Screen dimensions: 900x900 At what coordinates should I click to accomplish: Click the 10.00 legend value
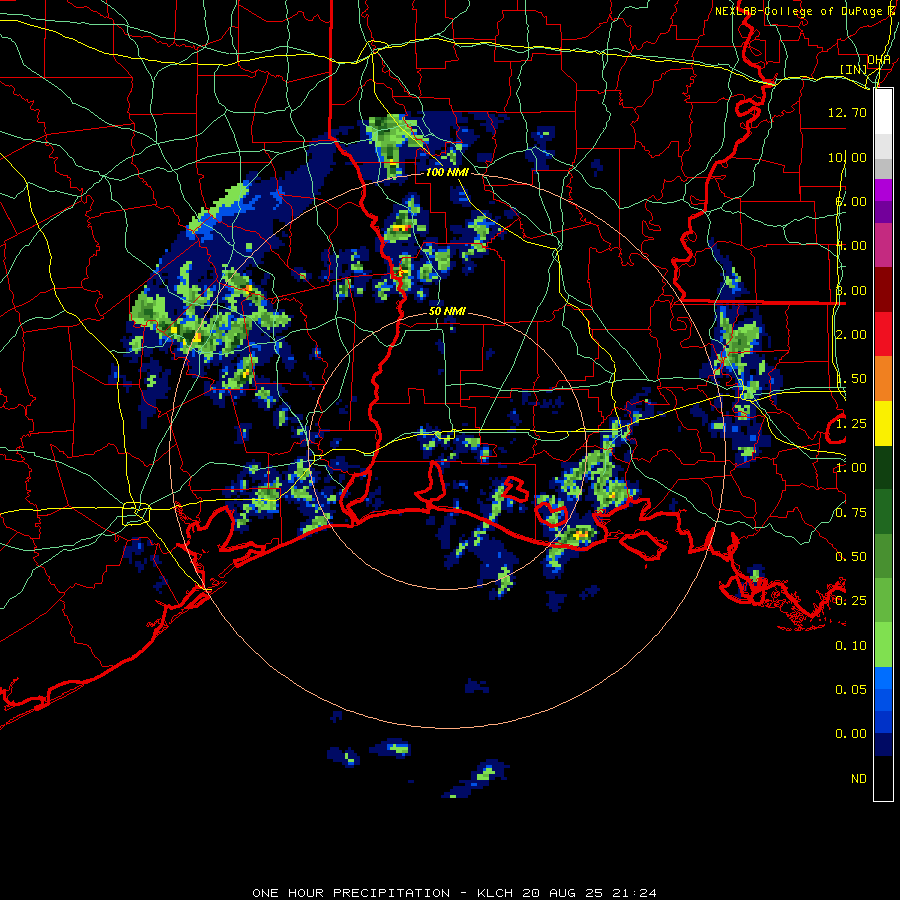click(847, 157)
